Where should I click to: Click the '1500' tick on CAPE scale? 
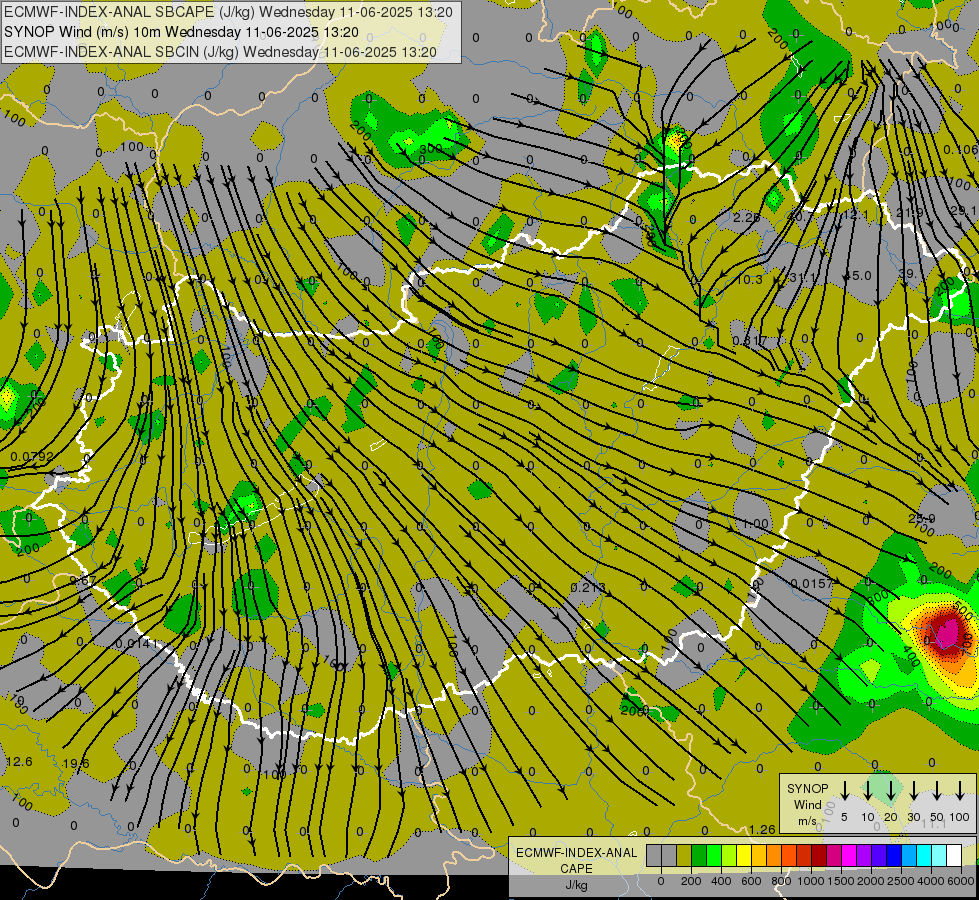841,881
